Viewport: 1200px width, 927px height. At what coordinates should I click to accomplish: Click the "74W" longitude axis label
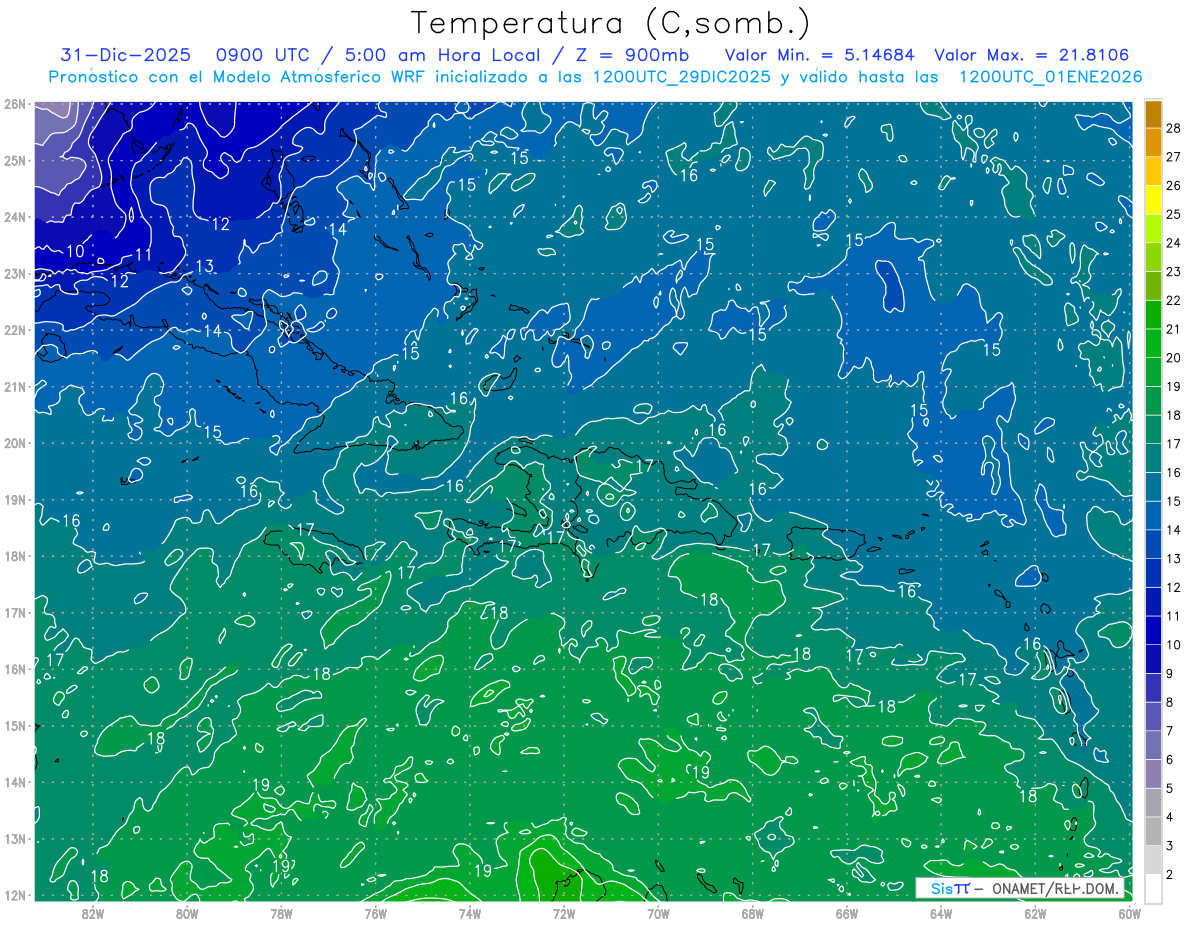tap(469, 913)
